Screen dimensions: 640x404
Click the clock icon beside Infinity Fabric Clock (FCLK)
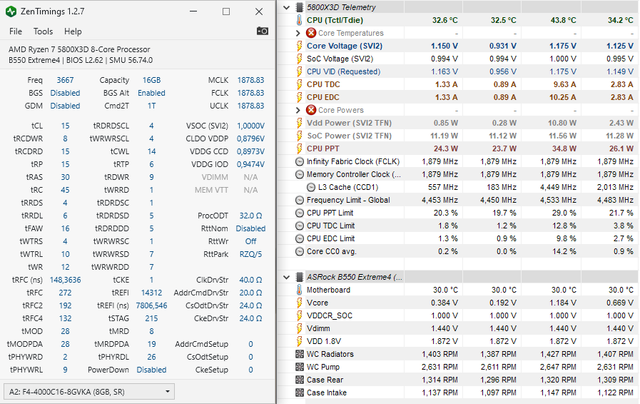[299, 162]
